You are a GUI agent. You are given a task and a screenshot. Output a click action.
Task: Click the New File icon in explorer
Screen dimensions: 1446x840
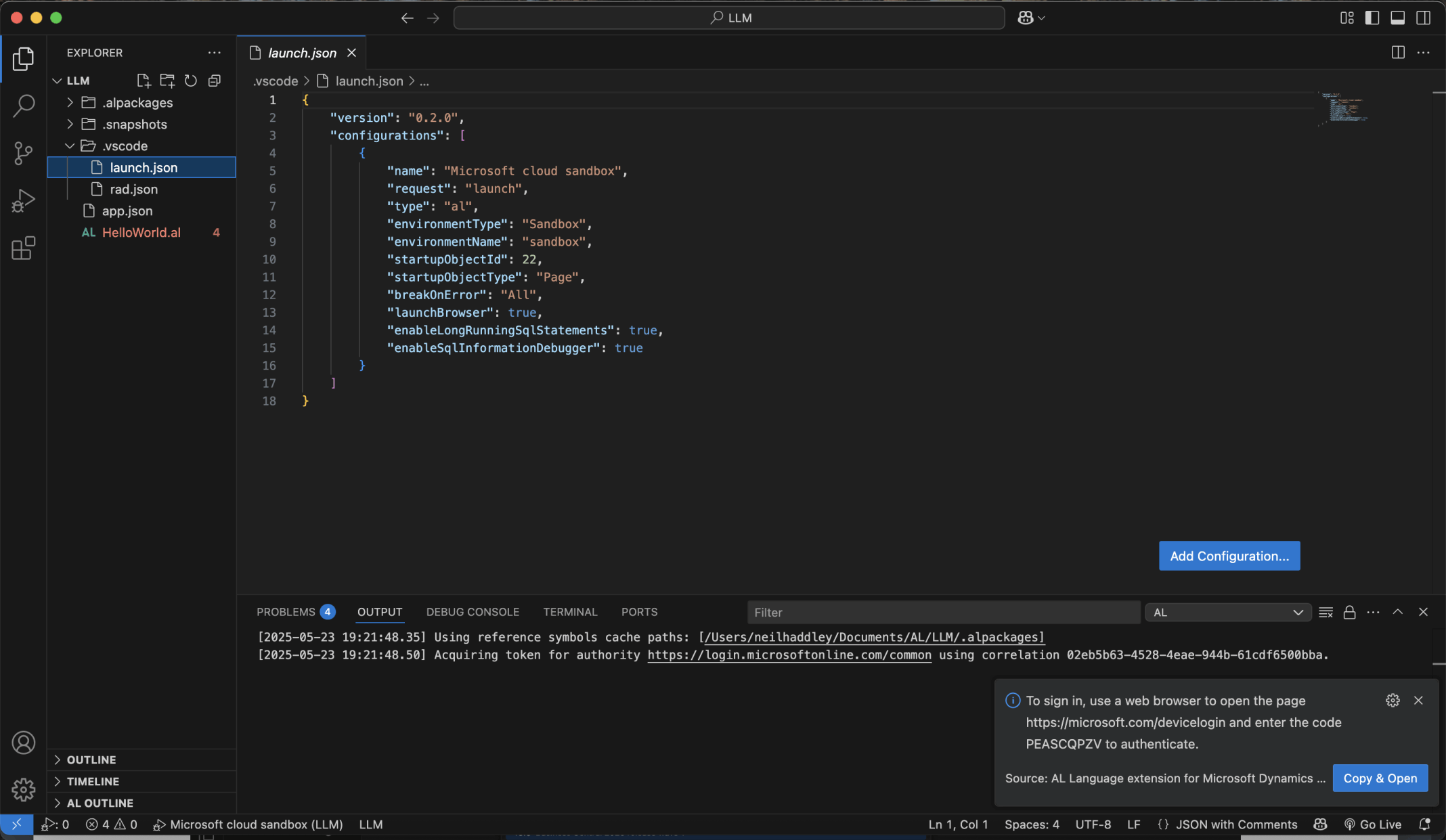143,81
